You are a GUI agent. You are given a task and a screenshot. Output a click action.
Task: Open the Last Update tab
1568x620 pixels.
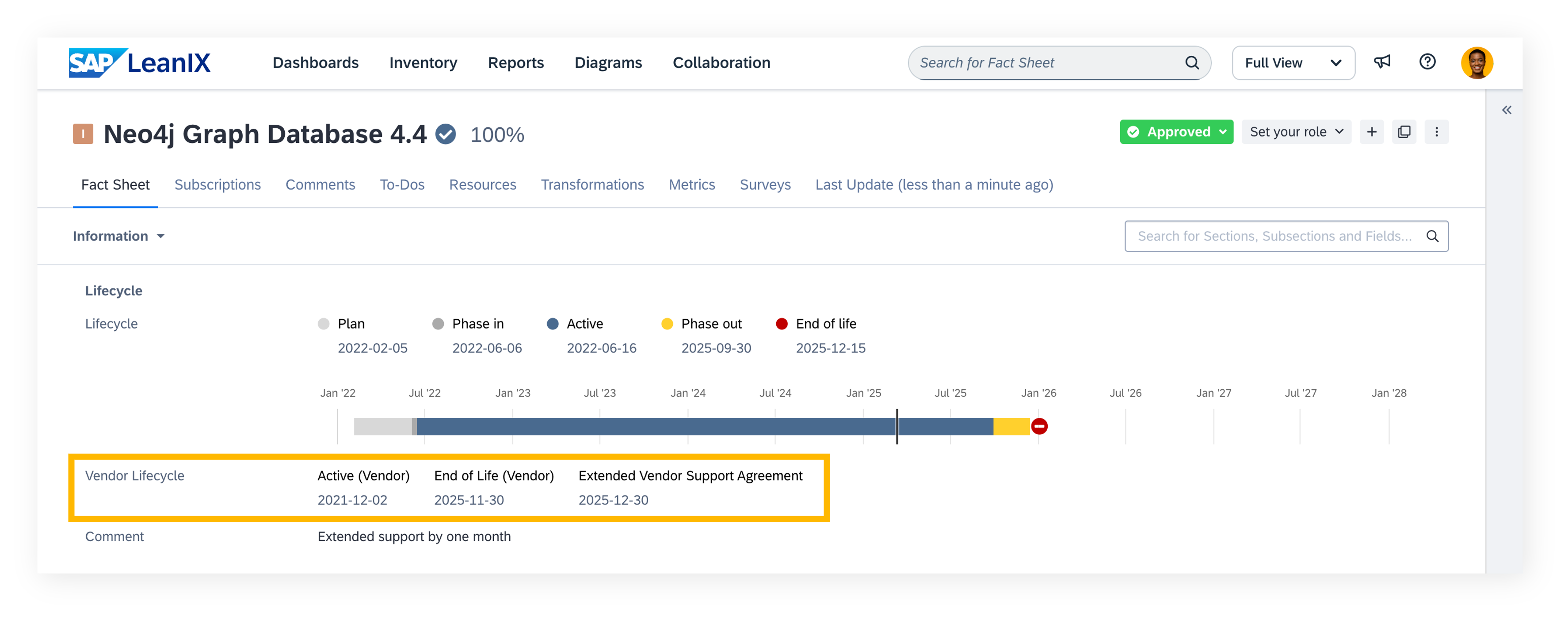tap(934, 184)
